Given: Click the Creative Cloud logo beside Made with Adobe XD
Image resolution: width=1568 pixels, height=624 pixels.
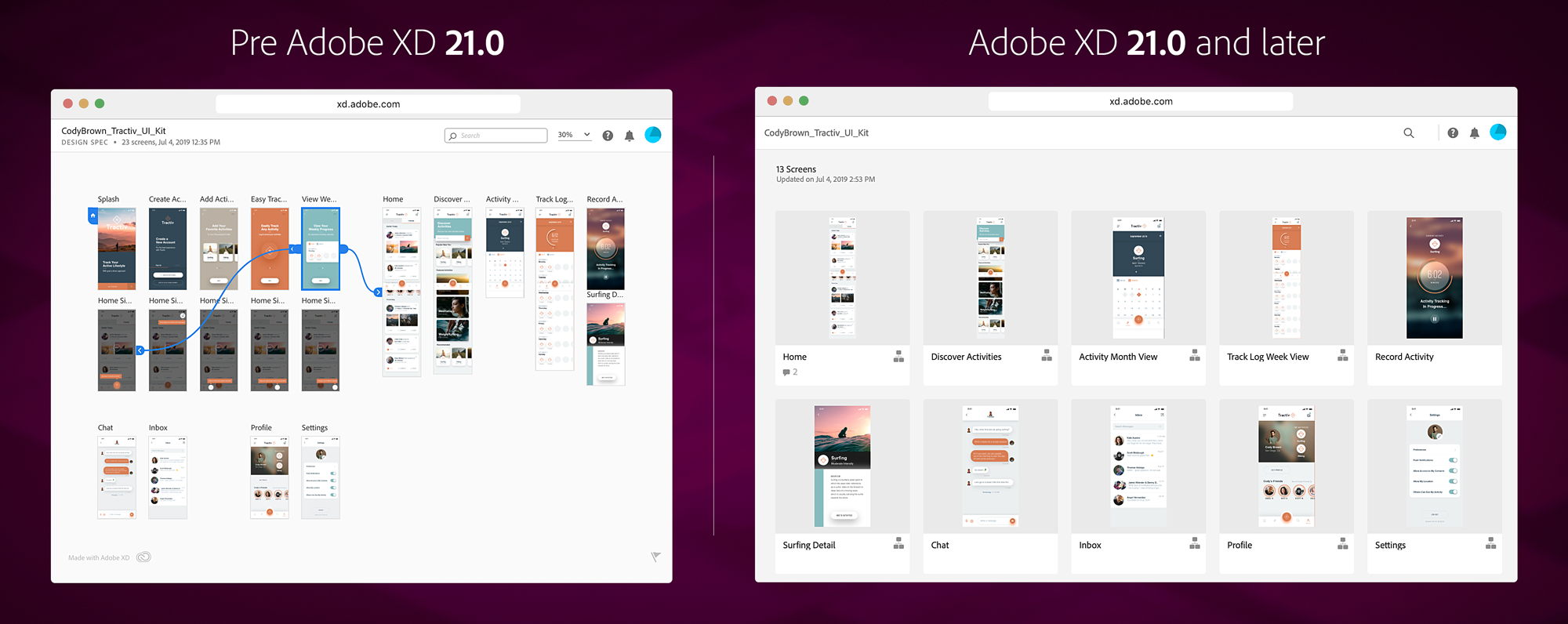Looking at the screenshot, I should point(143,557).
